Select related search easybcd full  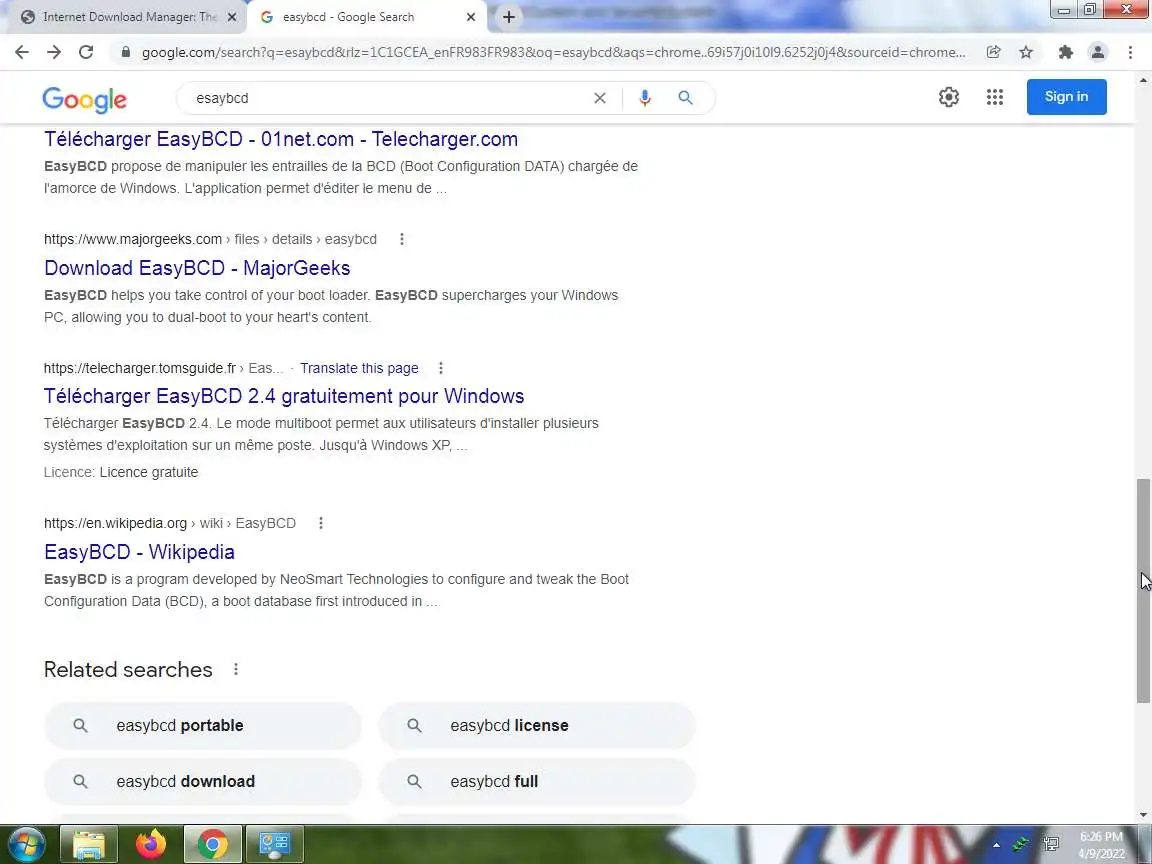coord(536,782)
